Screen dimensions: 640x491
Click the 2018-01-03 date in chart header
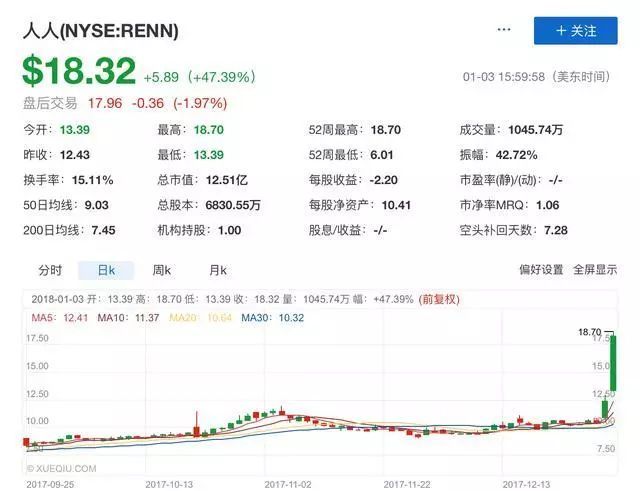[58, 299]
